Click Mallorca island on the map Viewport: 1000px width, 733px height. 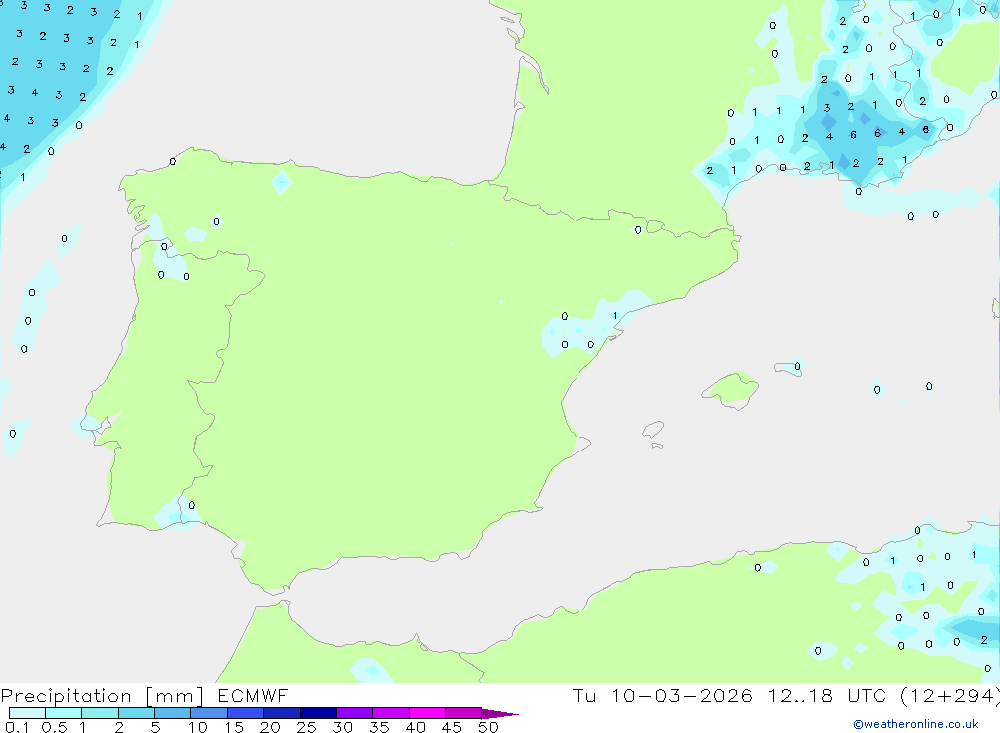(x=731, y=389)
